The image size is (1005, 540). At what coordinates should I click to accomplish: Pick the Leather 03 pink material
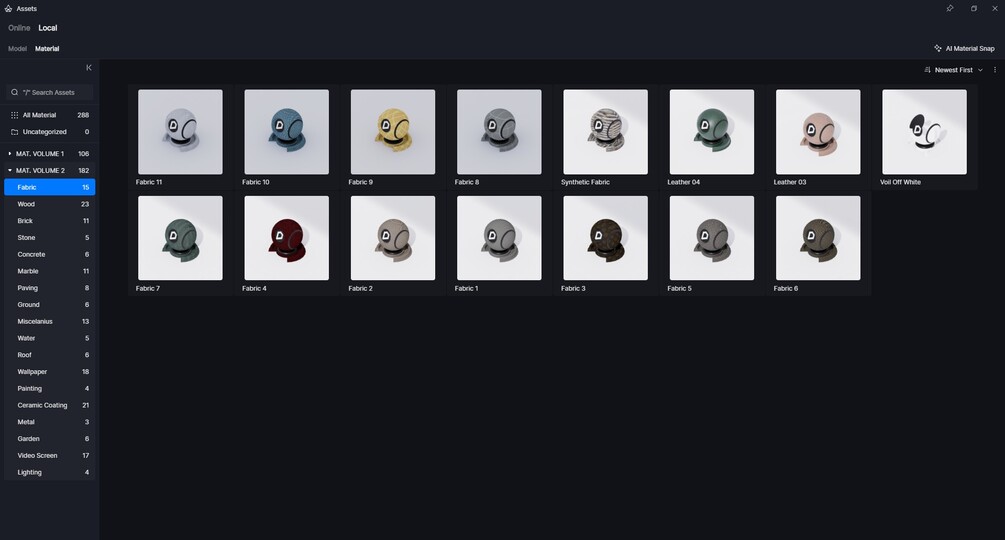(818, 131)
